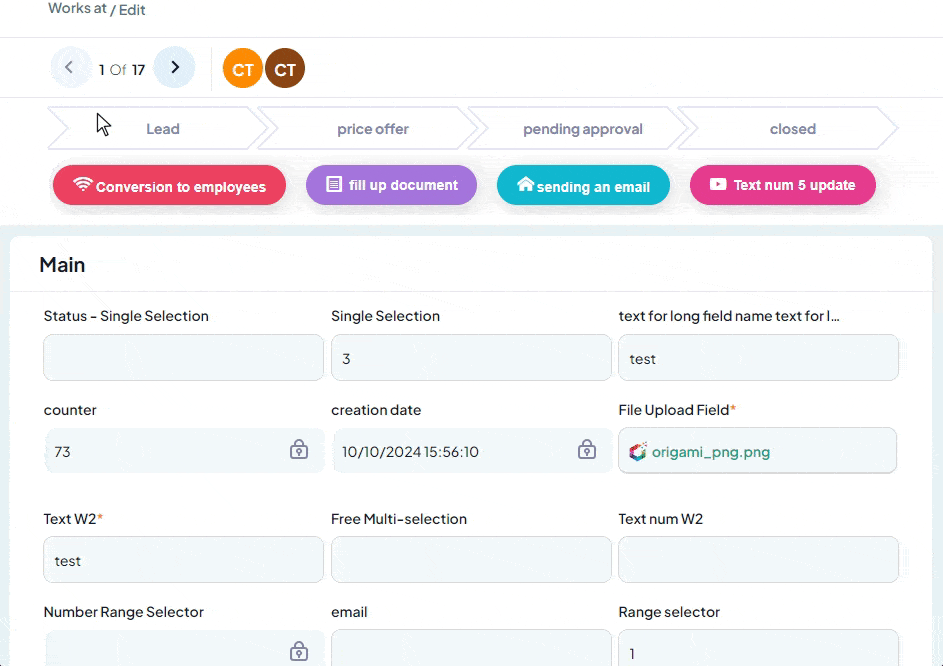Select the Lead stage
Screen dimensions: 943x666
[x=158, y=129]
